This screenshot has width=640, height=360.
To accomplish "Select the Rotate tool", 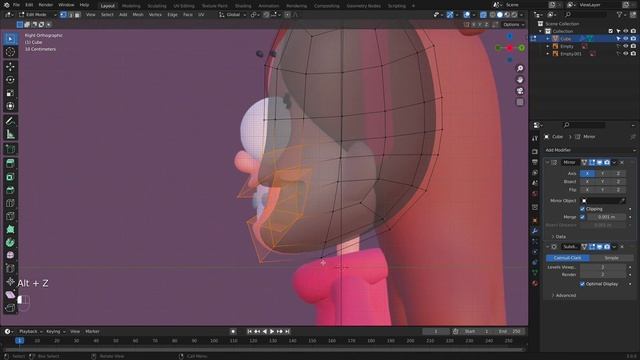I will [x=10, y=80].
